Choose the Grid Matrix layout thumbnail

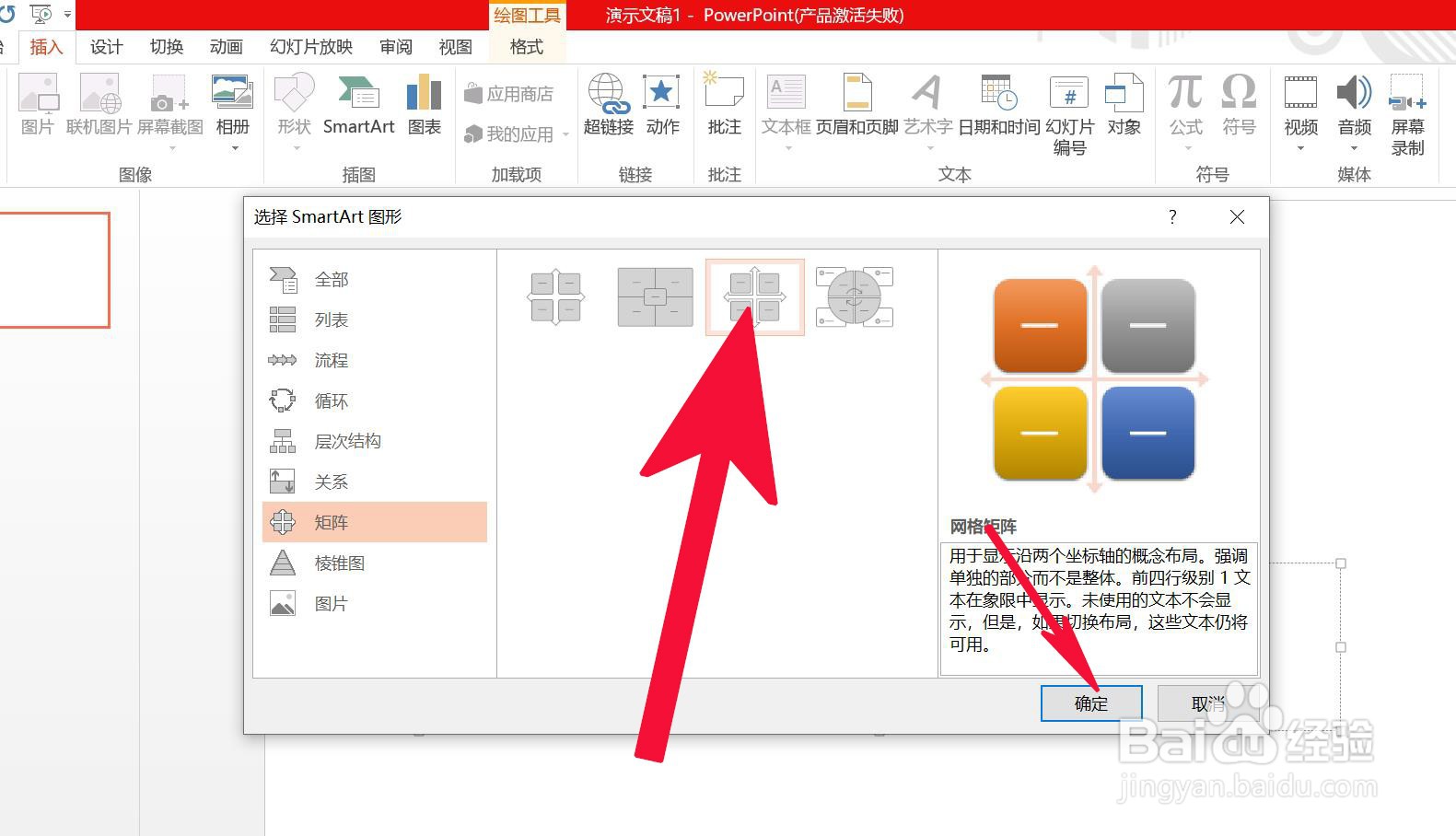[754, 297]
